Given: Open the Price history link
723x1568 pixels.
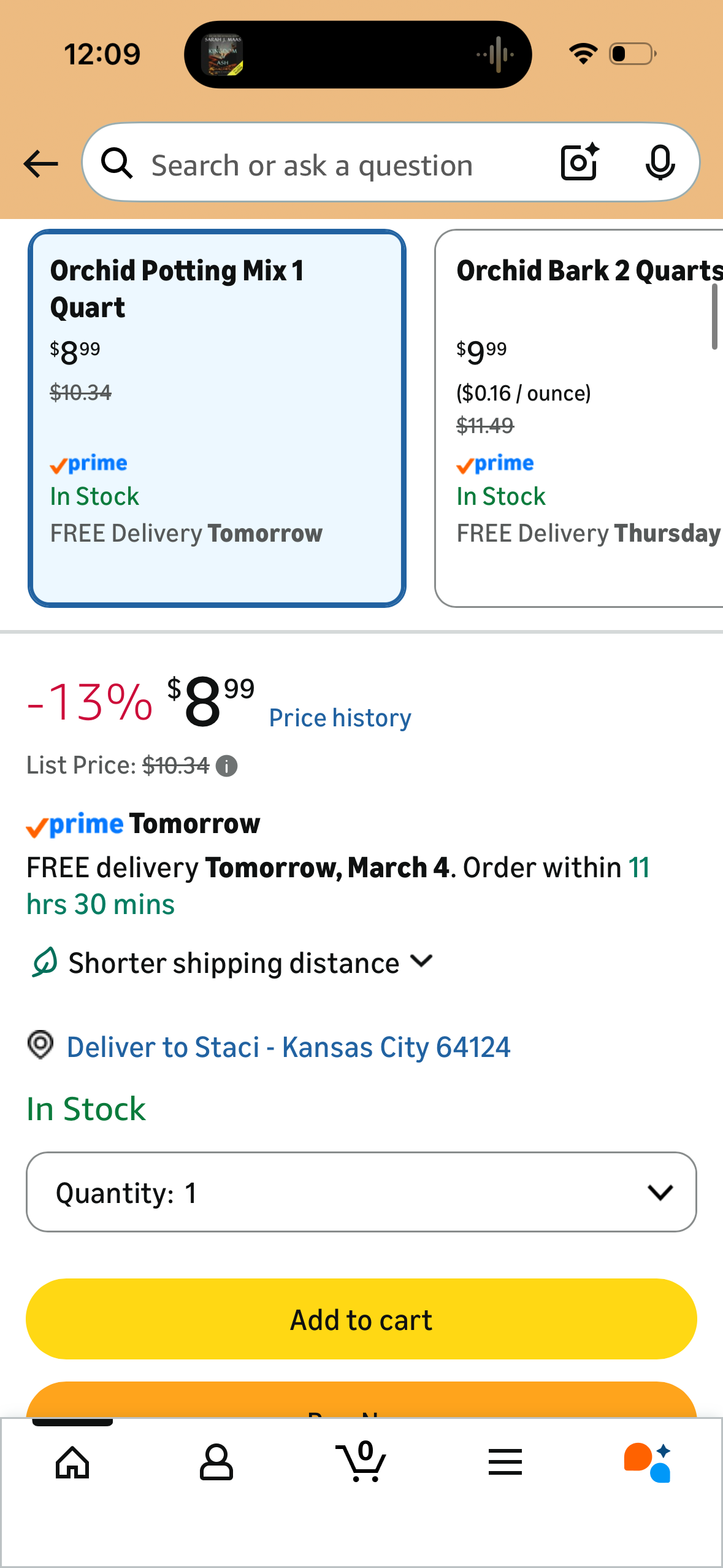Looking at the screenshot, I should point(340,718).
